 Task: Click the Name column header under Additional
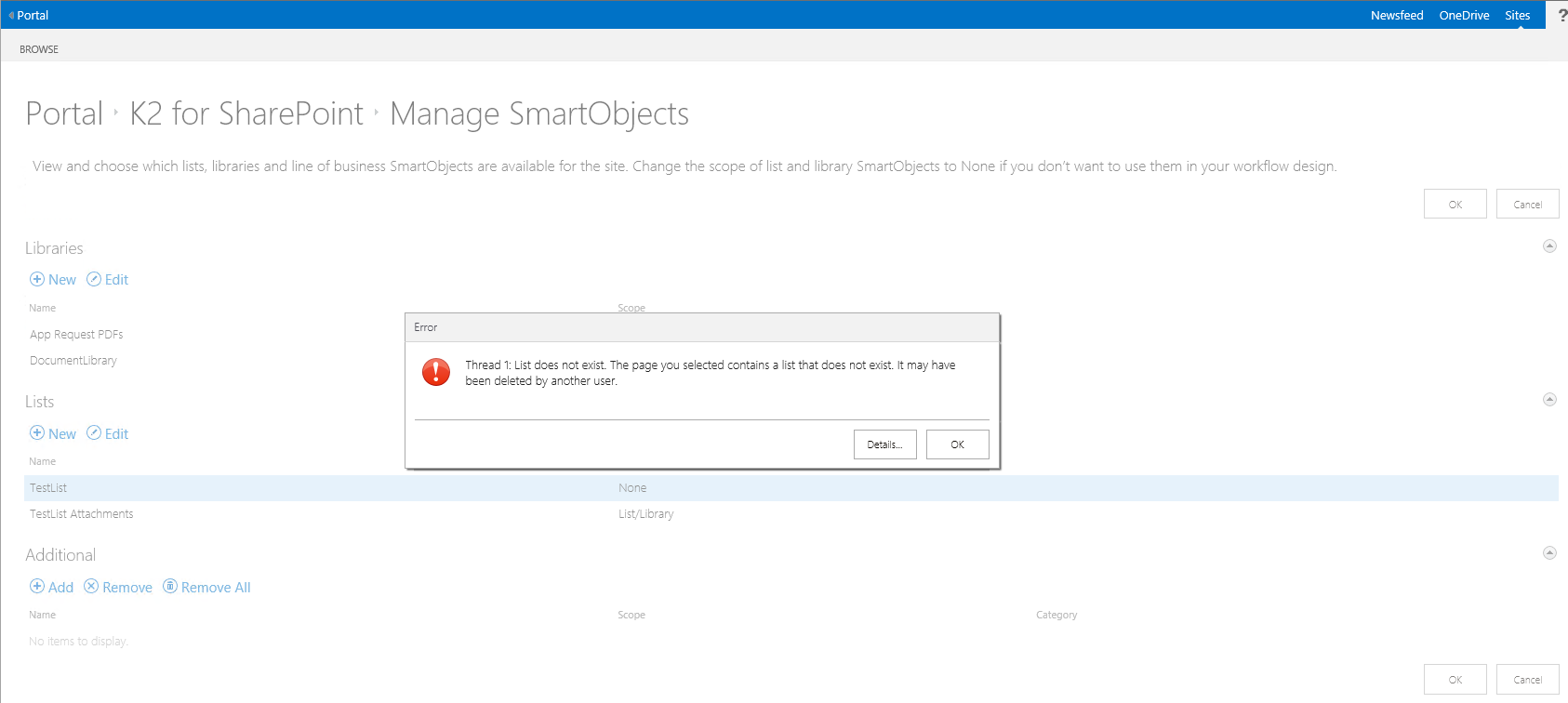click(42, 615)
